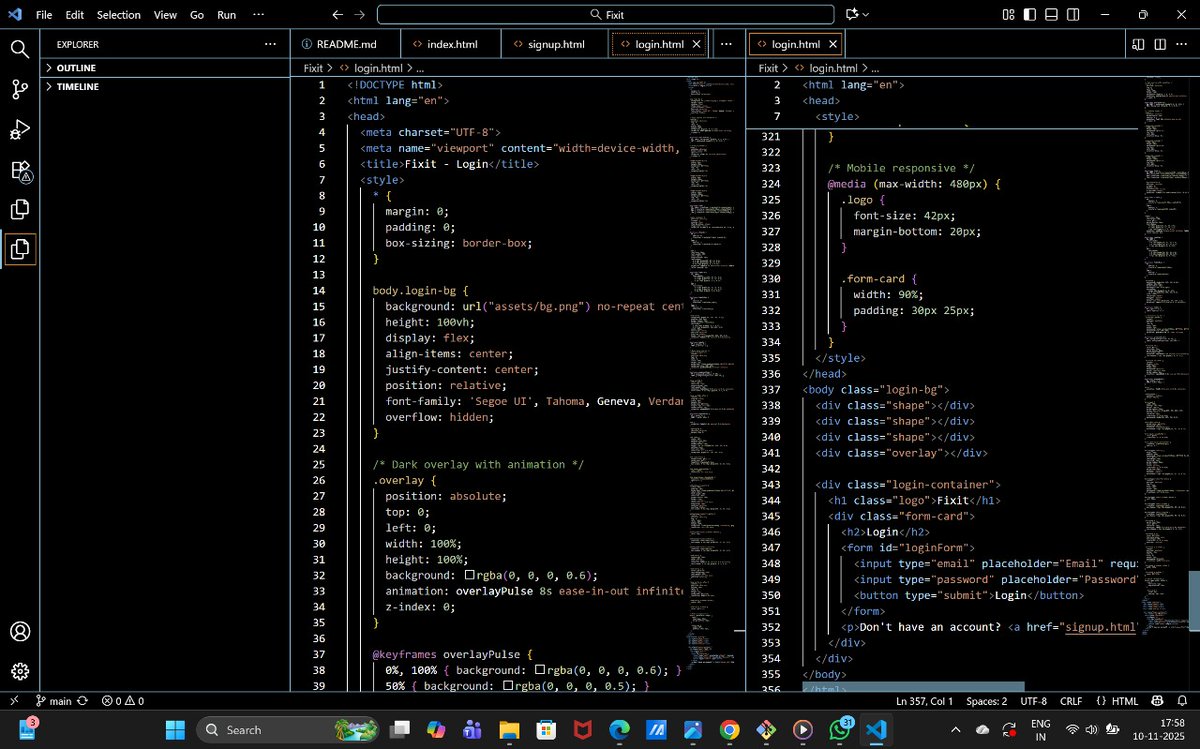
Task: Expand the TIMELINE section
Action: point(165,87)
